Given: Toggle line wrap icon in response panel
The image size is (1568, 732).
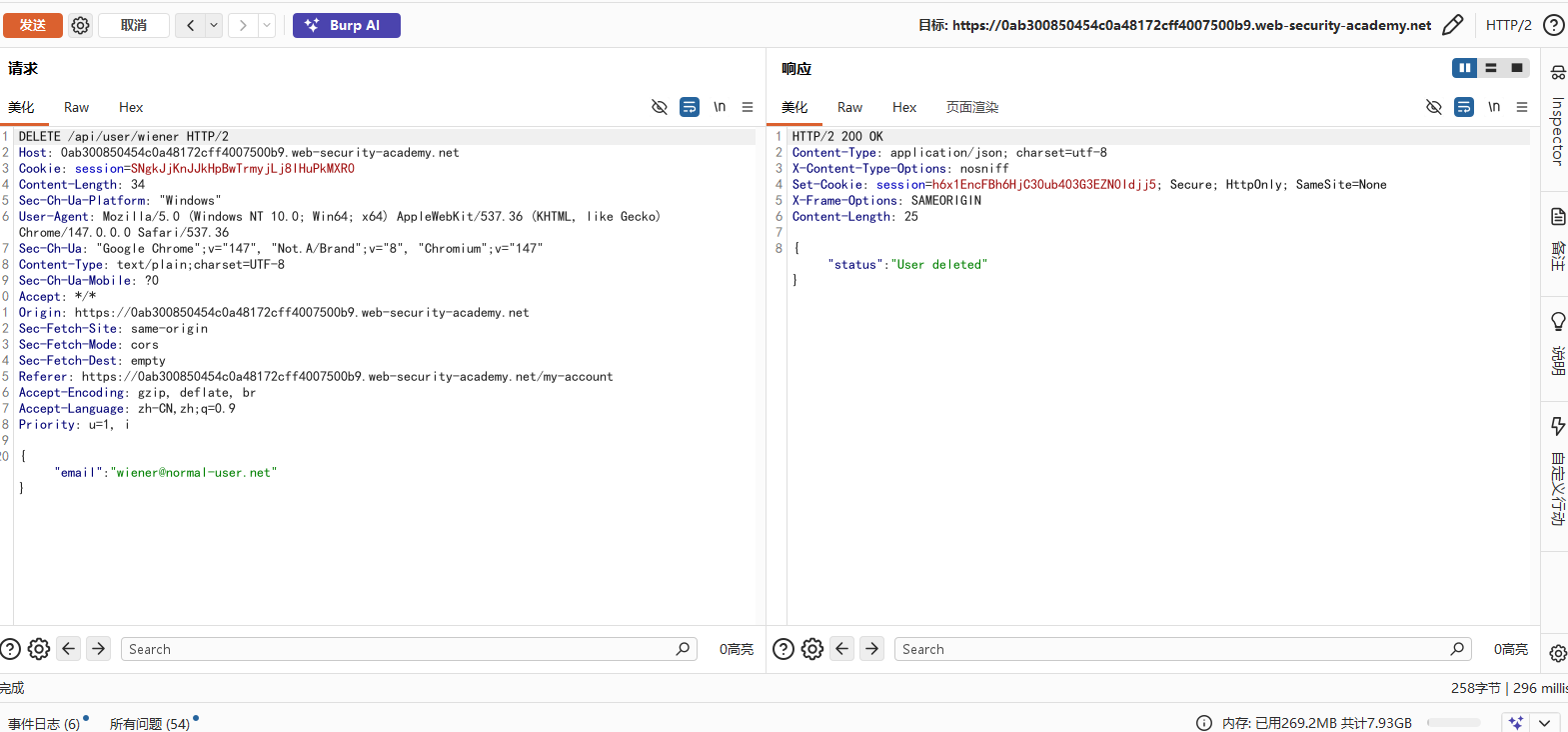Looking at the screenshot, I should [x=1464, y=107].
